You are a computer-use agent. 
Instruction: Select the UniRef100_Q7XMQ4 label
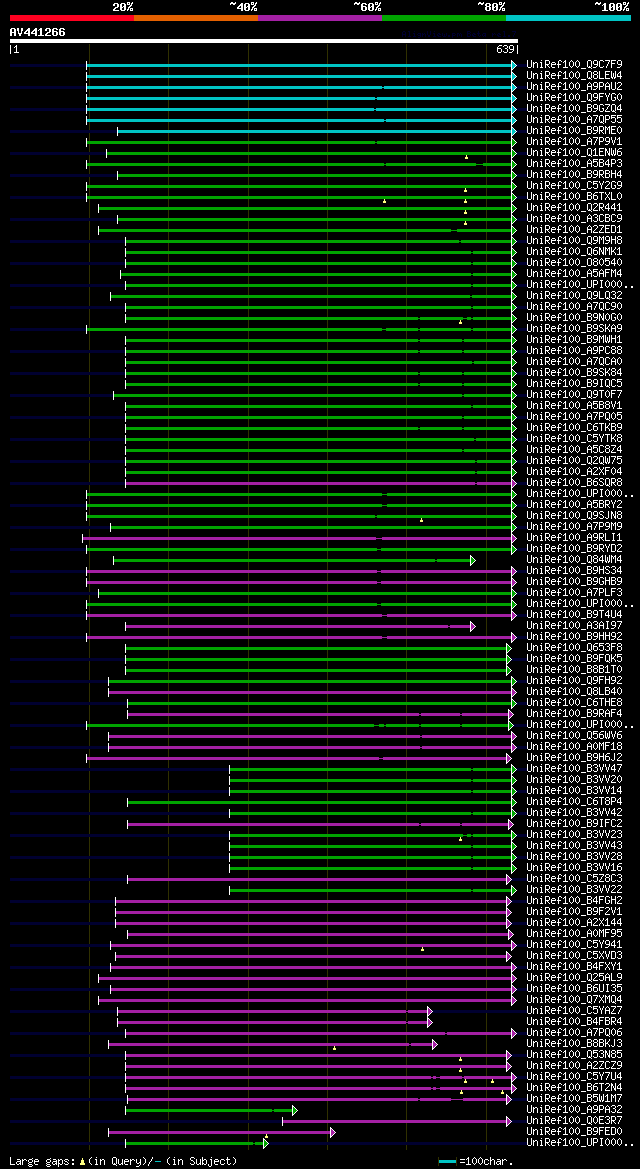tap(574, 1001)
